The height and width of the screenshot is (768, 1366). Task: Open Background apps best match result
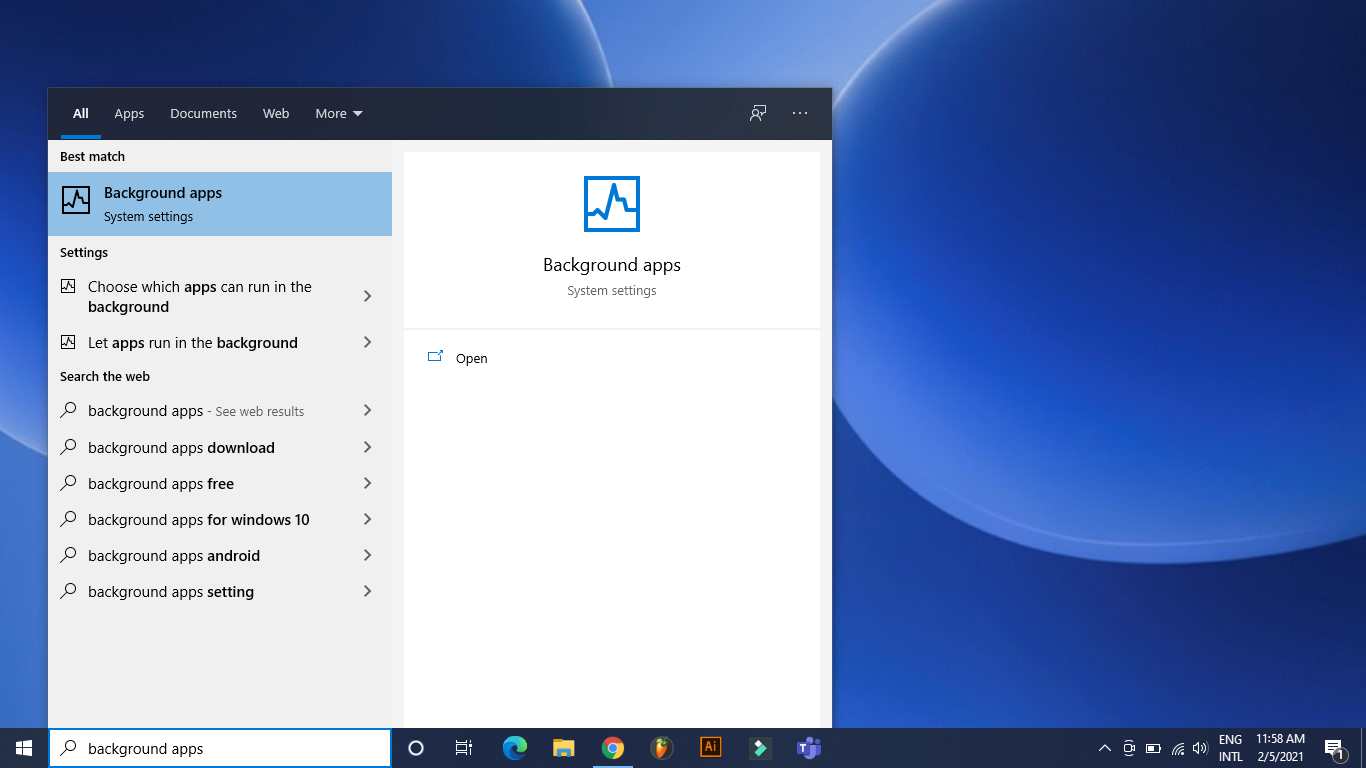tap(220, 204)
